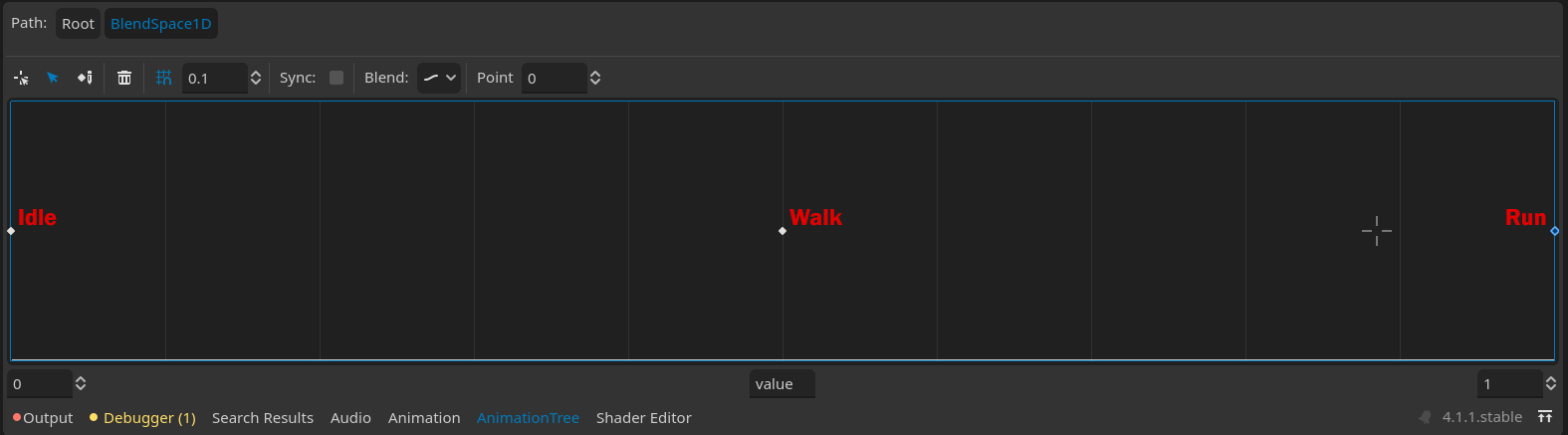Click the snap value stepper arrows
Image resolution: width=1568 pixels, height=435 pixels.
256,78
